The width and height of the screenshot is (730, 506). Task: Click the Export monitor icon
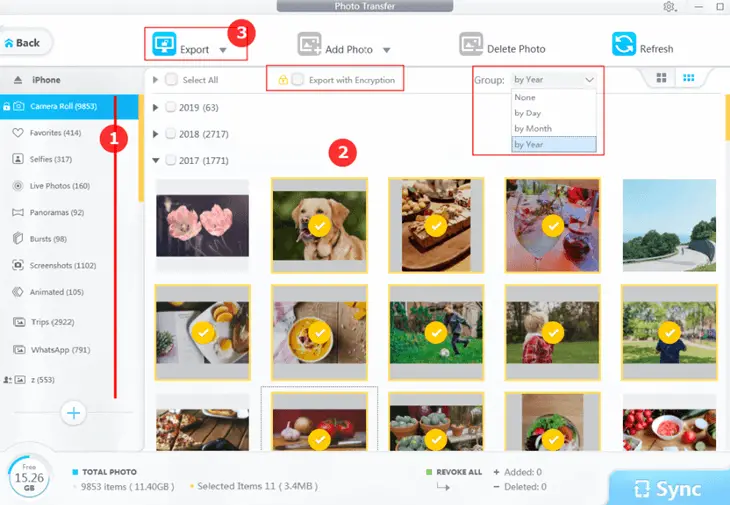pos(164,44)
